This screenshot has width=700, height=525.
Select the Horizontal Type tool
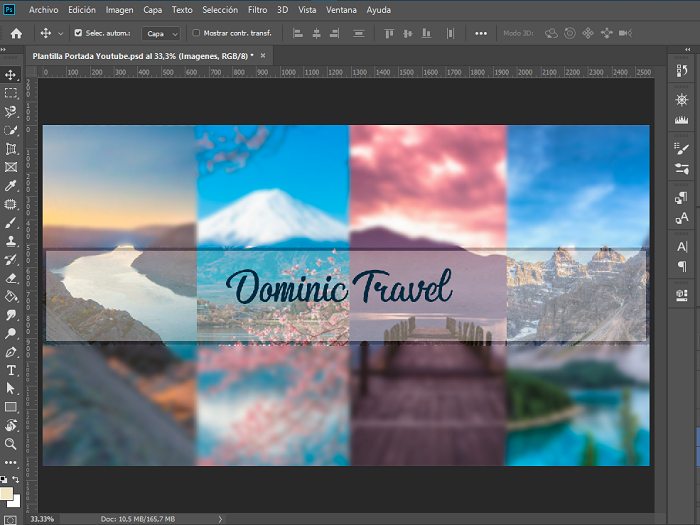pyautogui.click(x=10, y=370)
